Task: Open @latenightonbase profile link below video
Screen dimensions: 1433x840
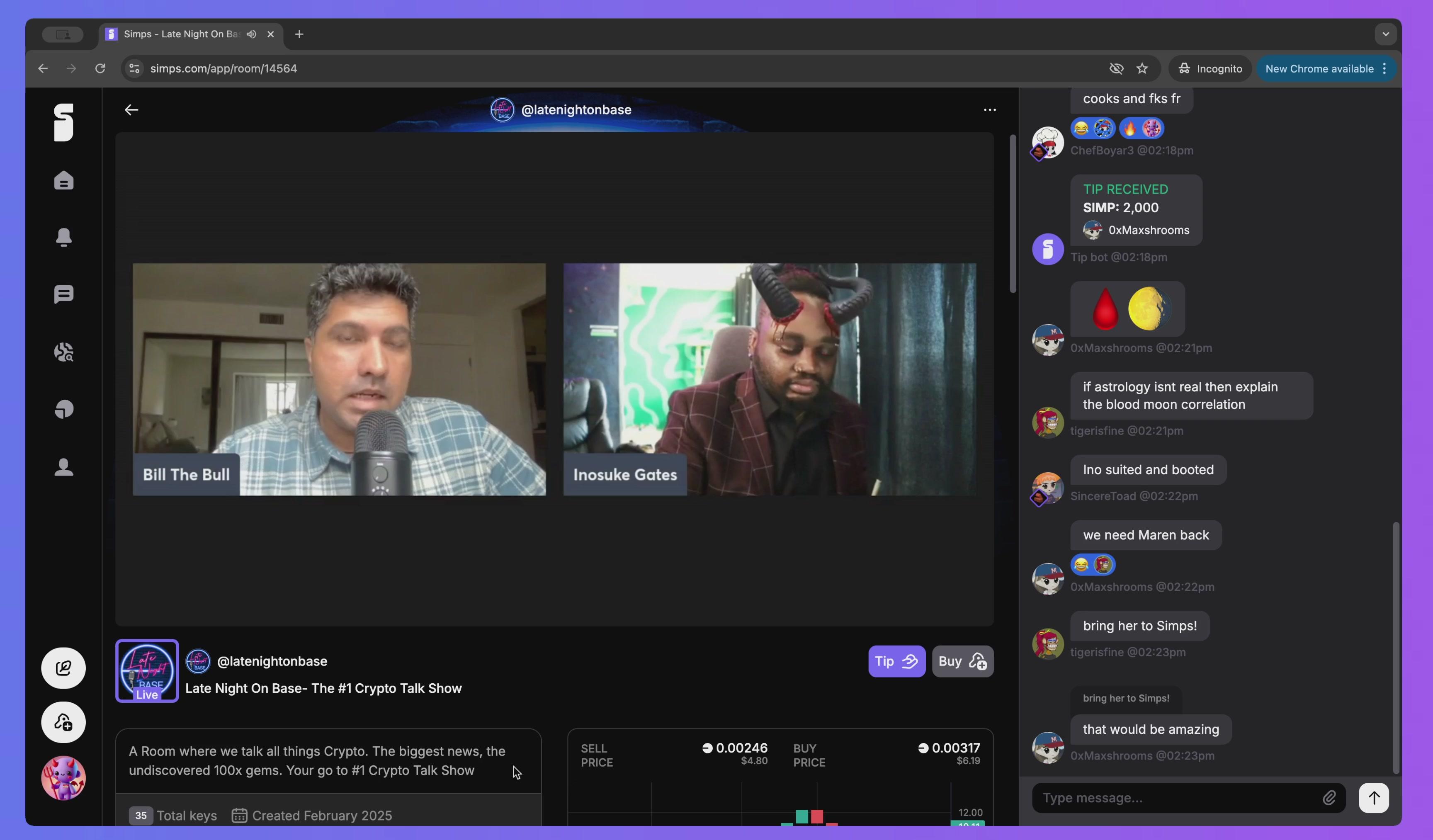Action: click(x=272, y=661)
